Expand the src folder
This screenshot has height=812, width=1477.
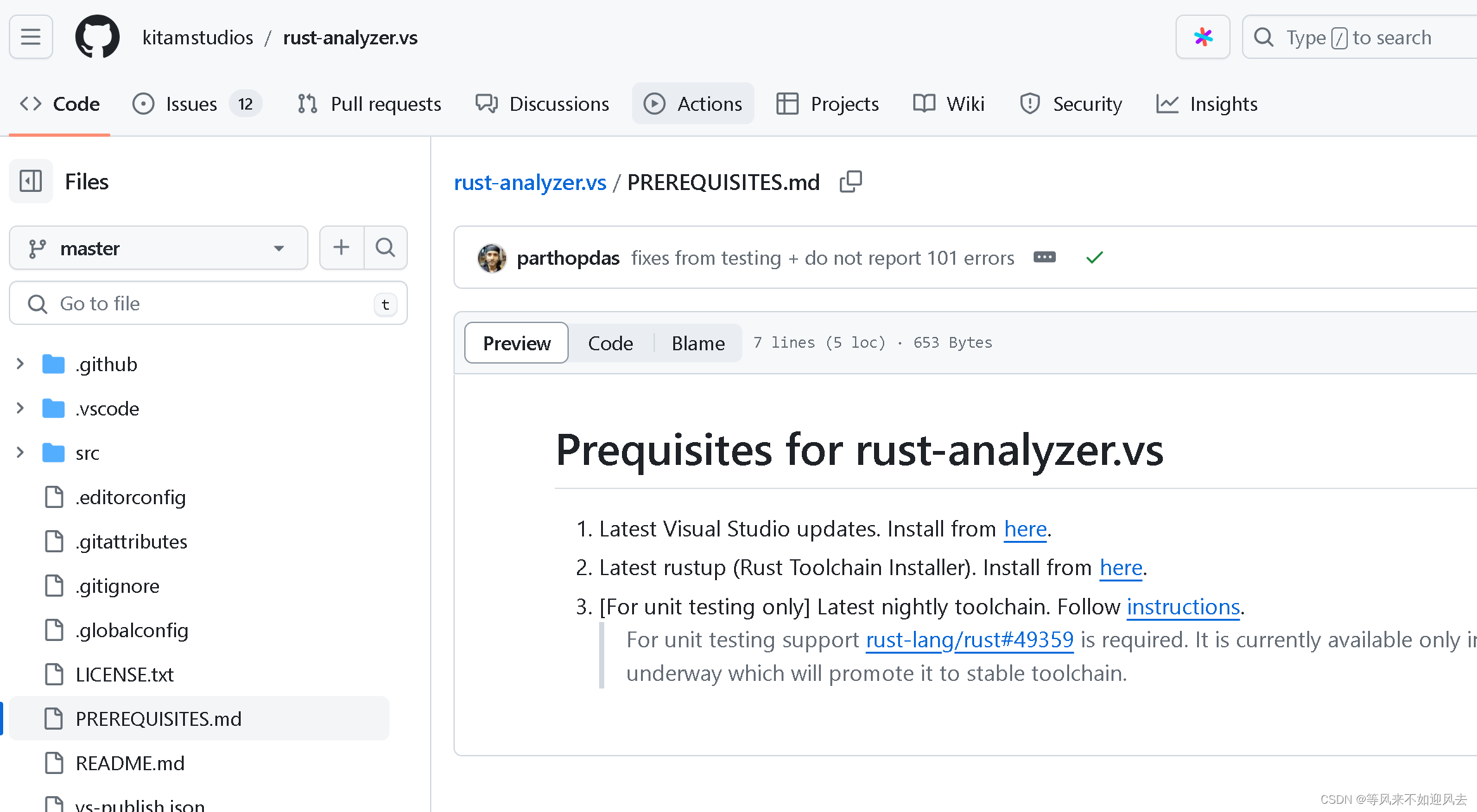[x=20, y=452]
